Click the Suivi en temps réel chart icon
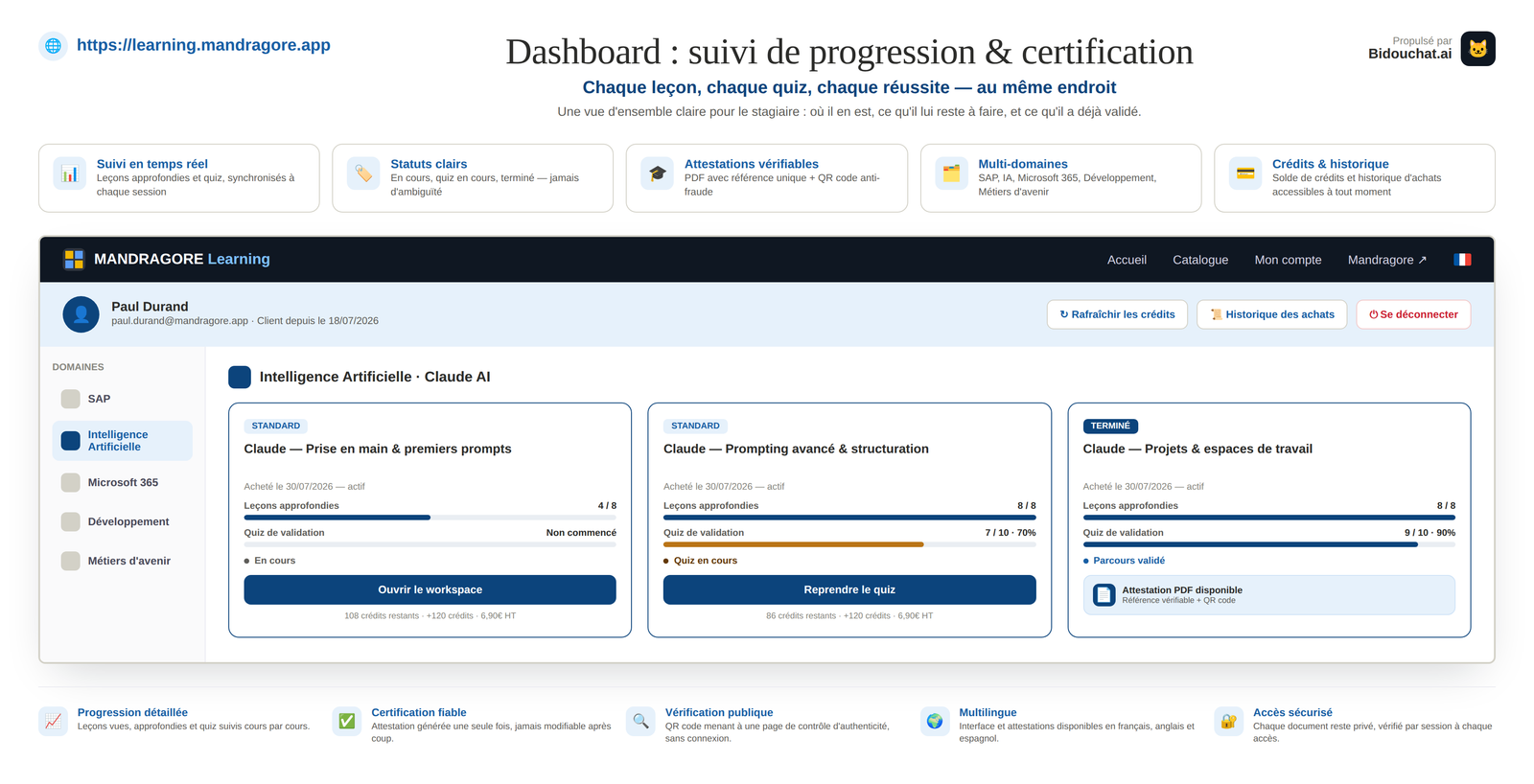This screenshot has width=1534, height=784. tap(70, 173)
